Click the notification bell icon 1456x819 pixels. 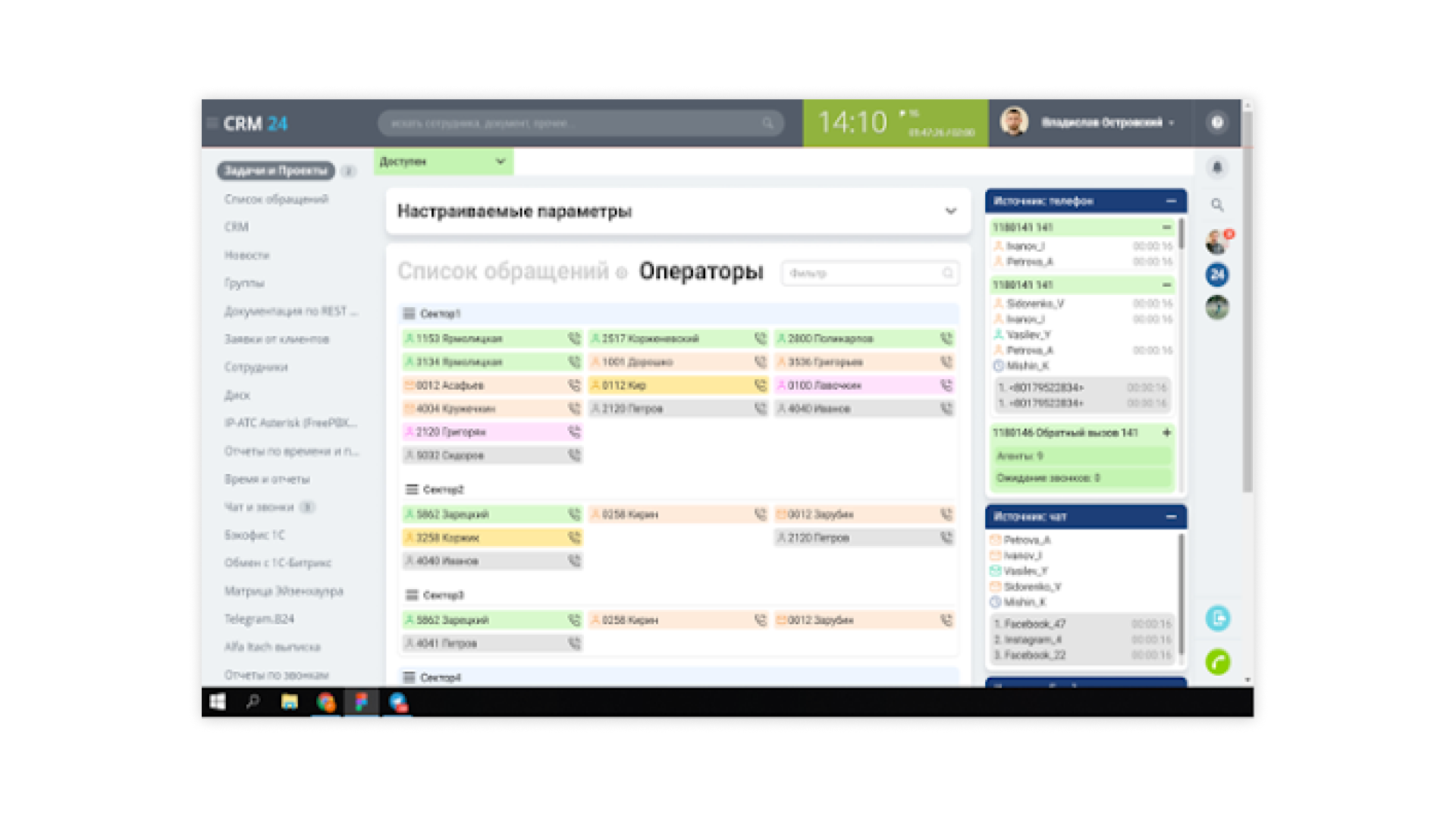[x=1217, y=168]
